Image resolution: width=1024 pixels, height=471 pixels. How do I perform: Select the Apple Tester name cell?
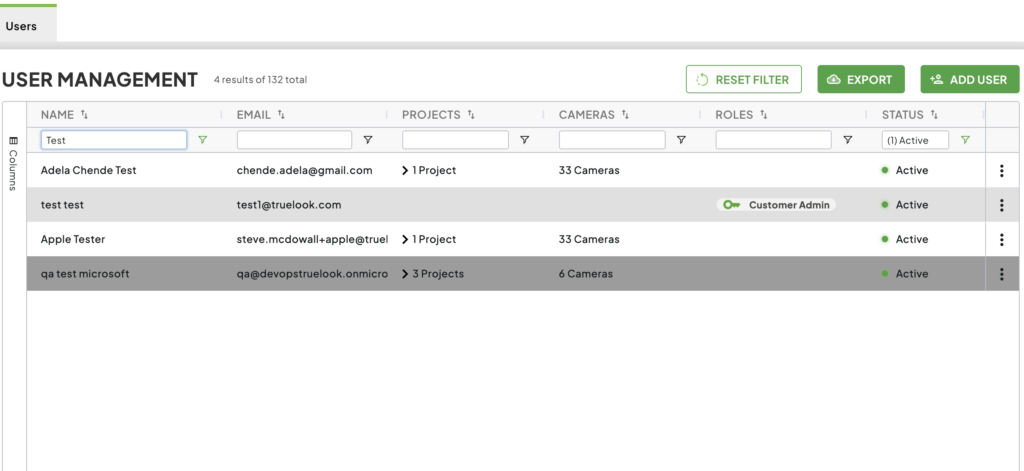[x=72, y=240]
